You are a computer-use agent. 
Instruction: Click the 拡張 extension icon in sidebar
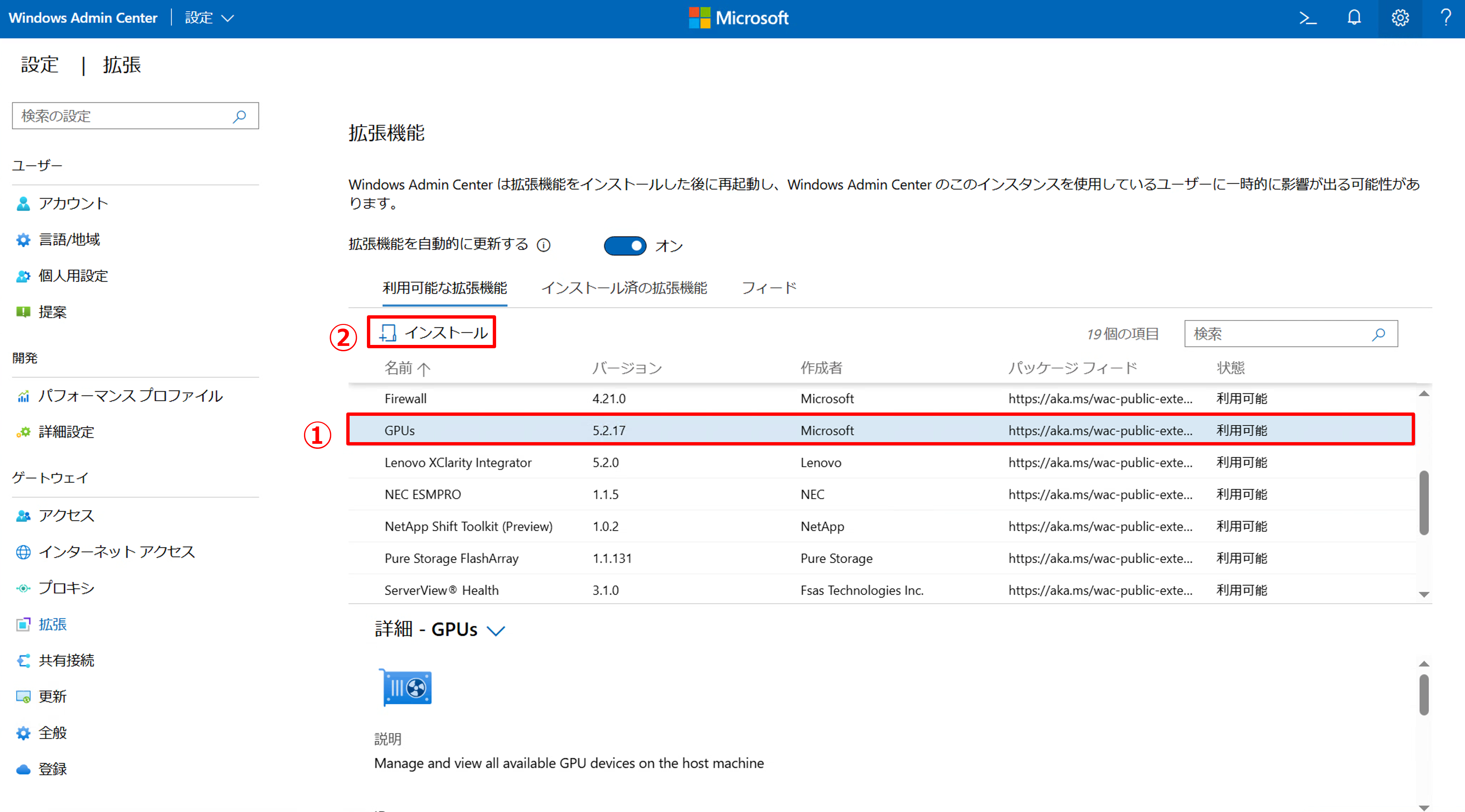(23, 624)
